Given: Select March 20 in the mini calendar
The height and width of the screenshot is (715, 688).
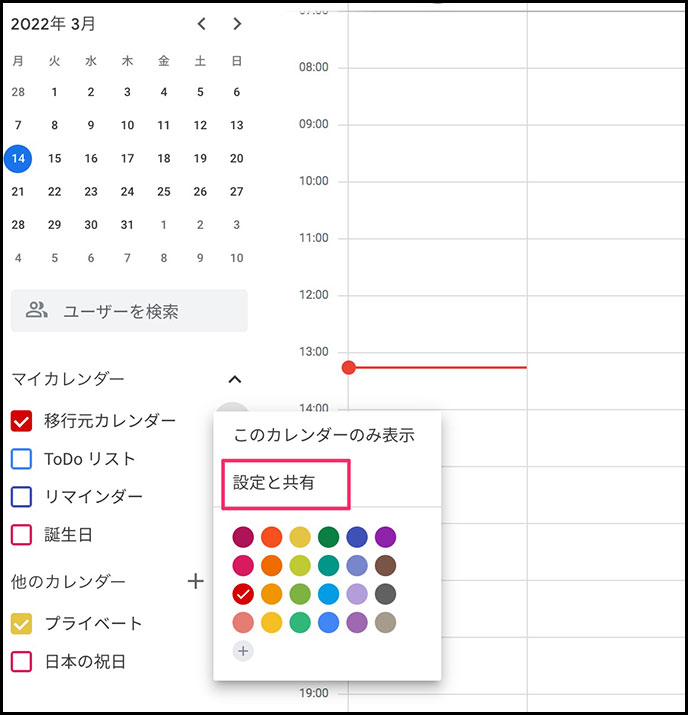Looking at the screenshot, I should click(x=237, y=159).
